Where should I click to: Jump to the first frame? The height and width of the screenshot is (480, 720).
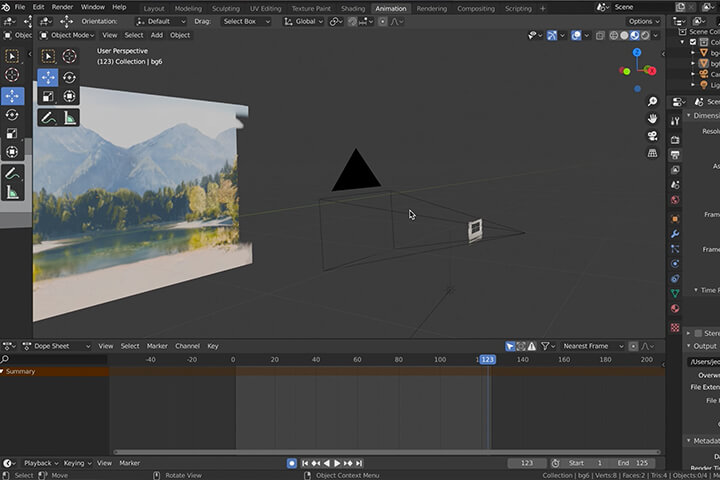point(304,463)
